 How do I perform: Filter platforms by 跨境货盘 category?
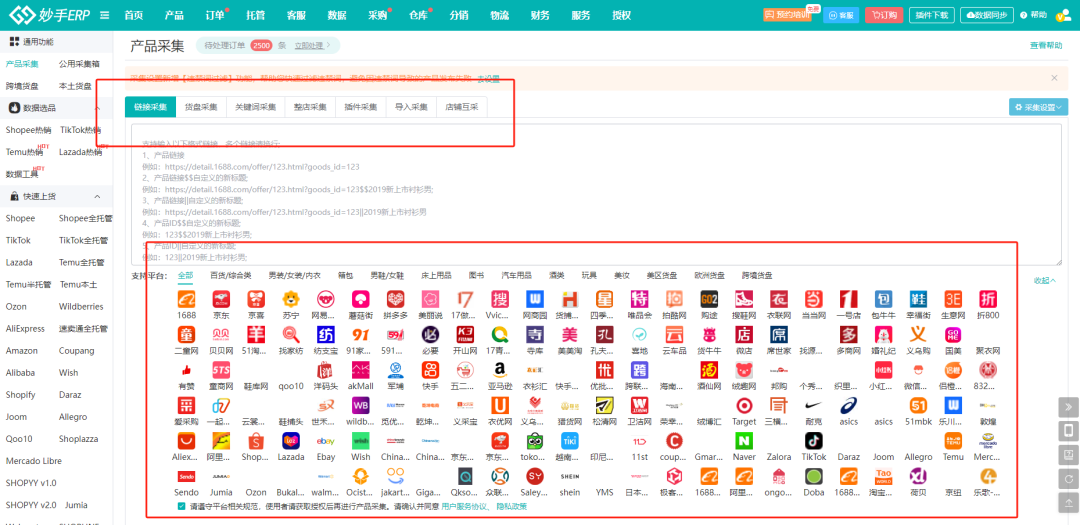757,275
